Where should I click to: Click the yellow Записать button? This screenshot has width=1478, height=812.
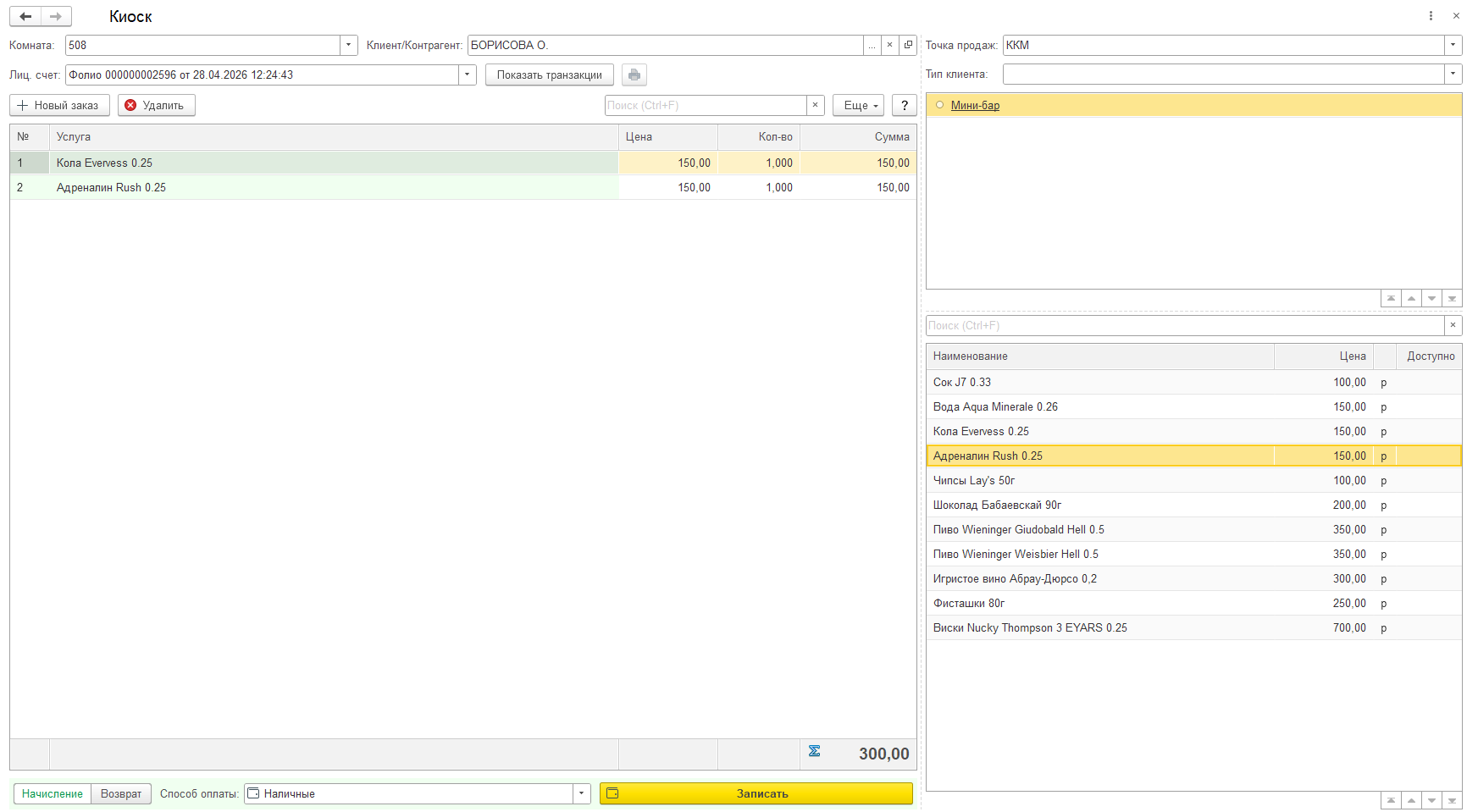pos(756,793)
